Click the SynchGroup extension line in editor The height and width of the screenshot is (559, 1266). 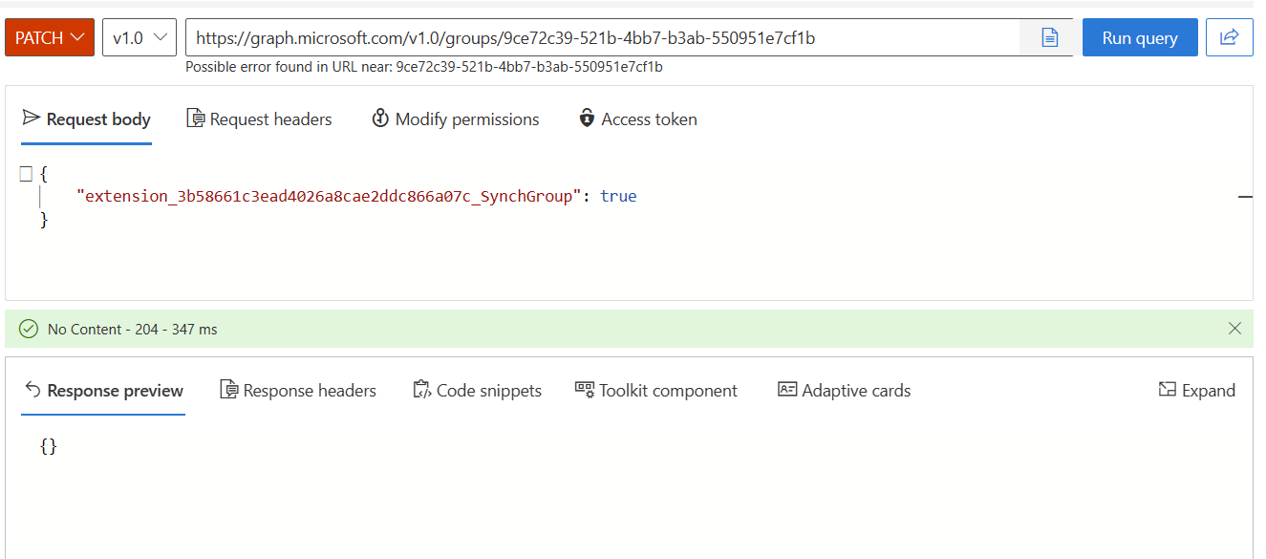point(356,196)
